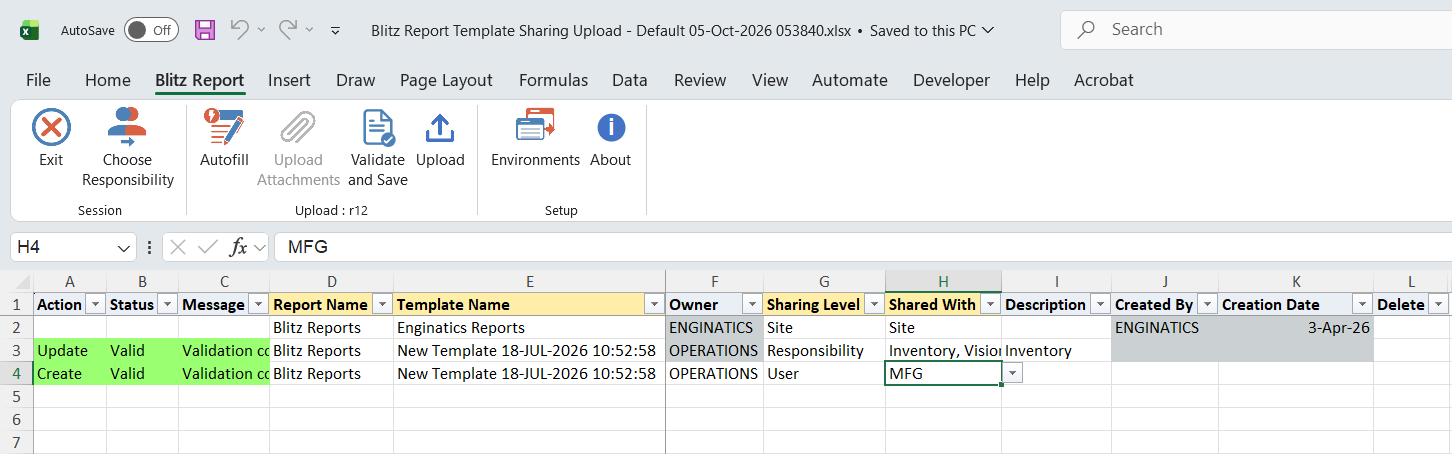Open the Status column filter dropdown
The height and width of the screenshot is (454, 1452).
click(167, 304)
